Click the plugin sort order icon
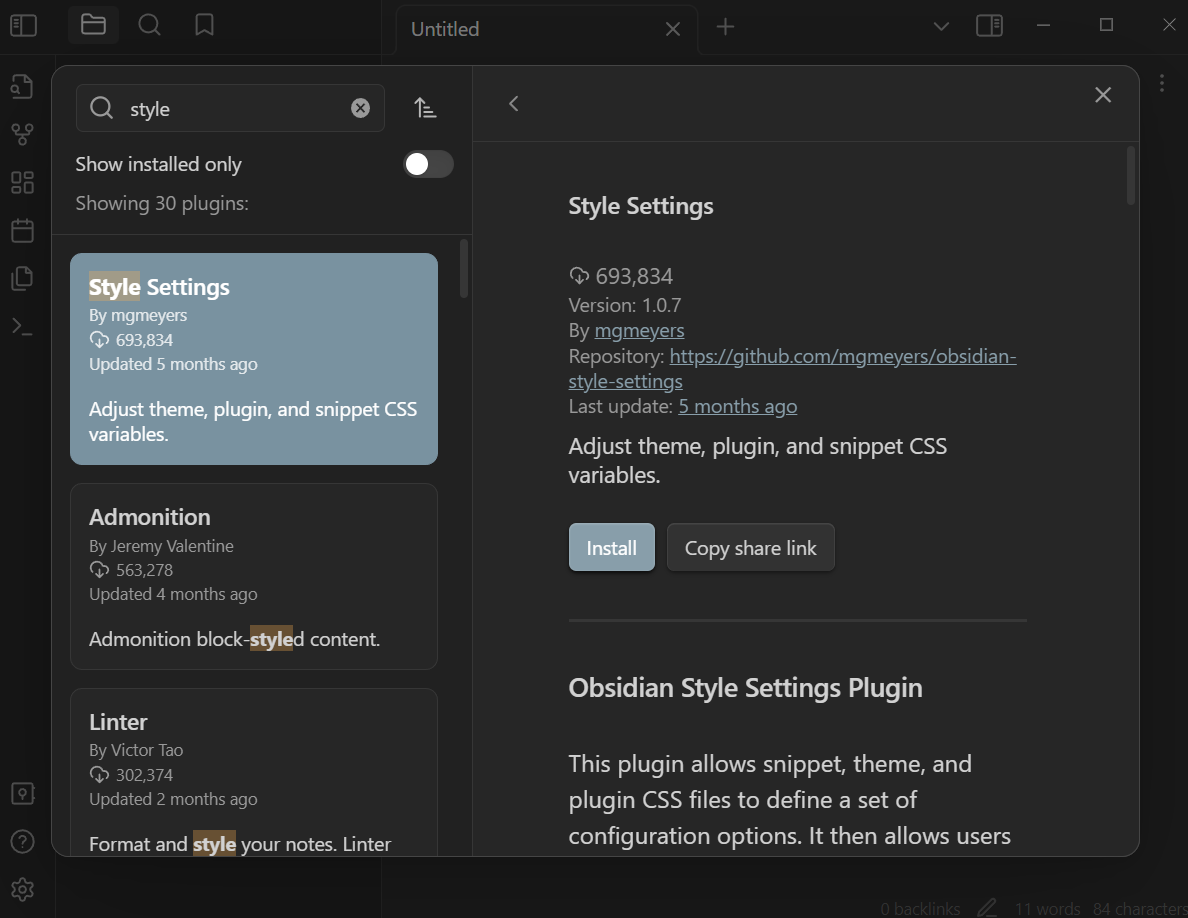This screenshot has width=1188, height=918. [x=425, y=108]
